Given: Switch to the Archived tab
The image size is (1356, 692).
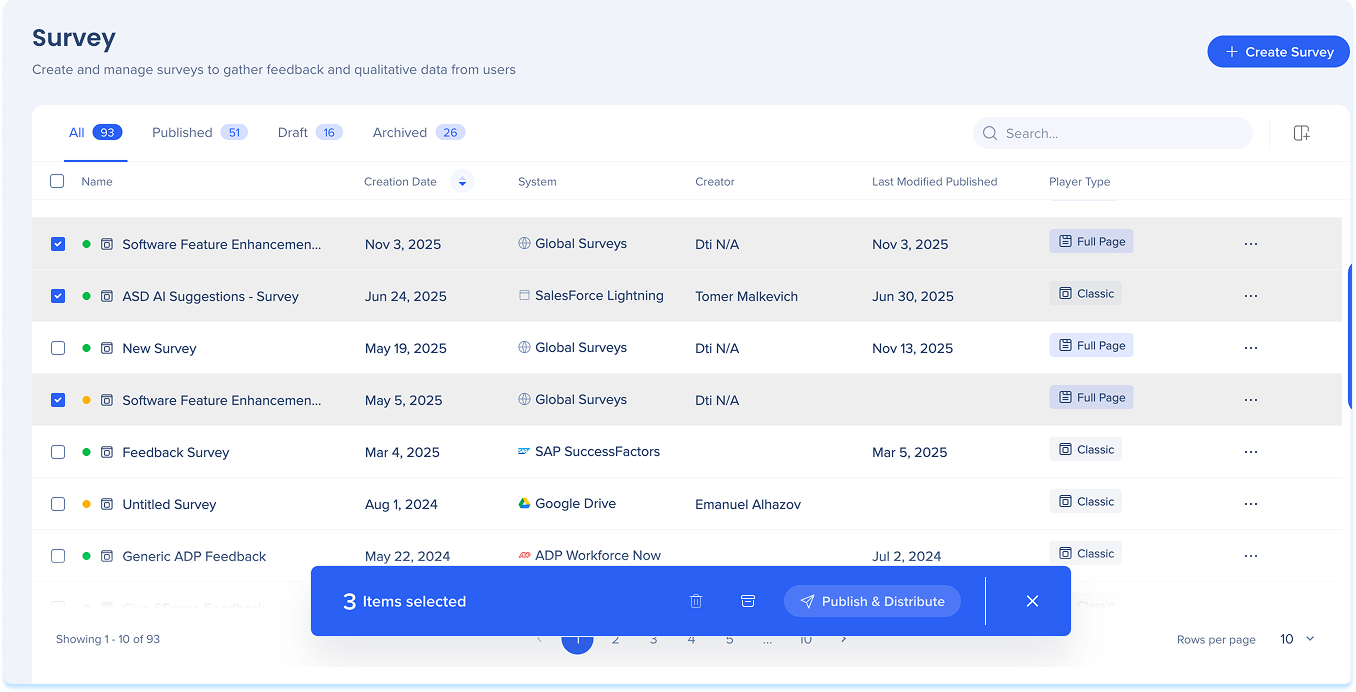Looking at the screenshot, I should click(417, 133).
